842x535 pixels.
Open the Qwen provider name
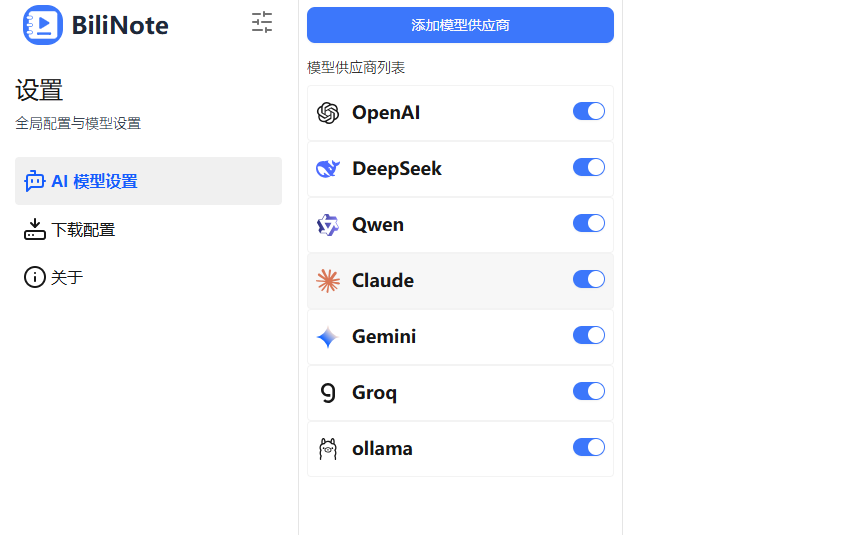[378, 225]
